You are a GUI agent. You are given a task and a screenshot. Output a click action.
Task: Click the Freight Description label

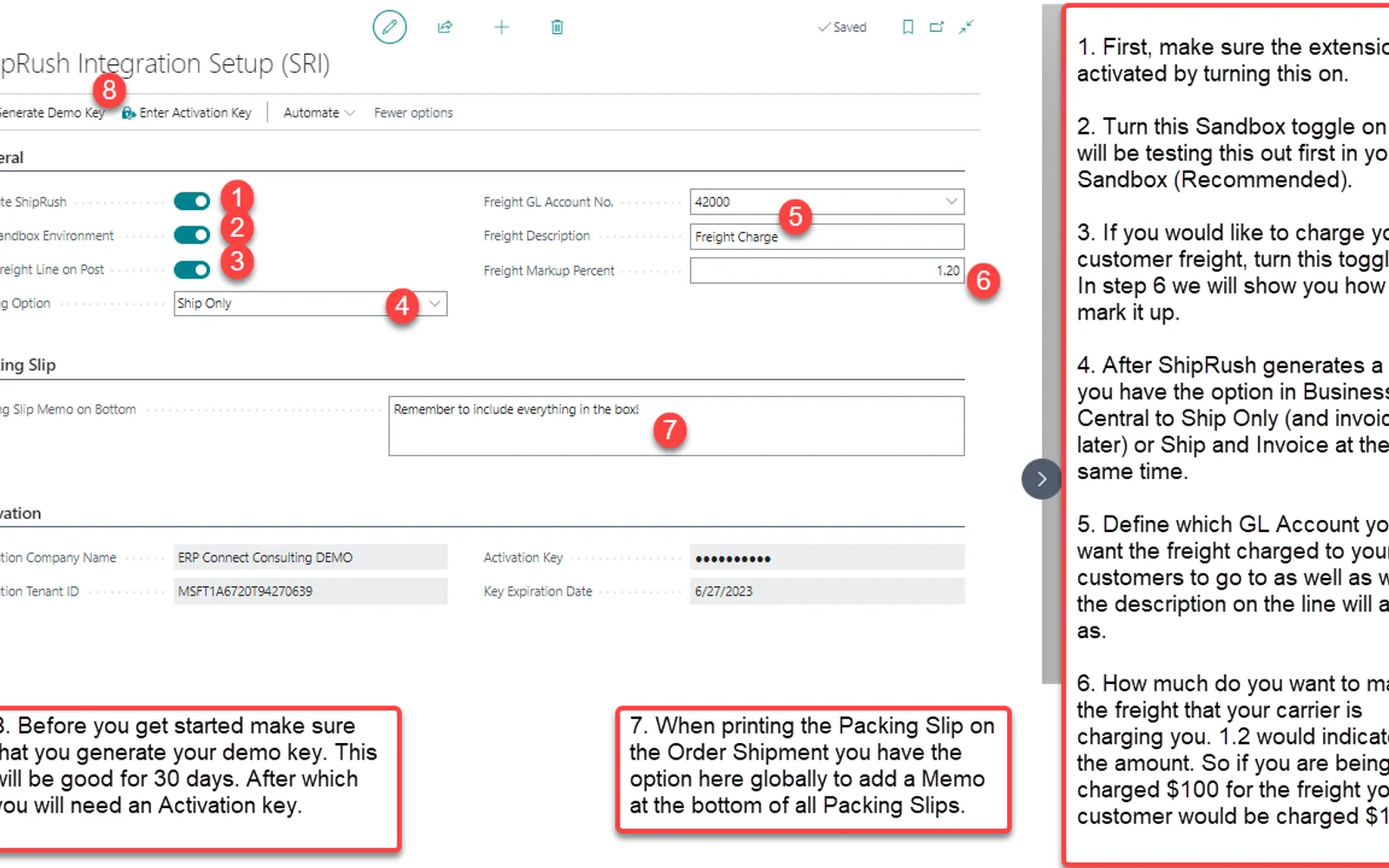[537, 236]
